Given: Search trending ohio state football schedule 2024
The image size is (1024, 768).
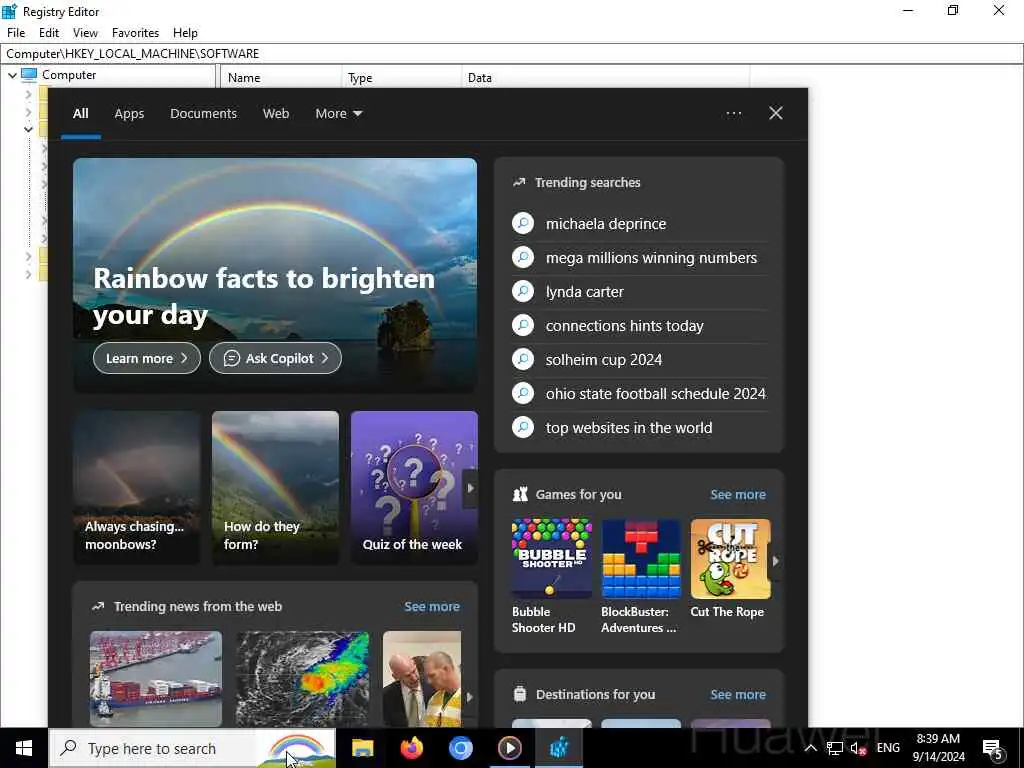Looking at the screenshot, I should tap(656, 394).
